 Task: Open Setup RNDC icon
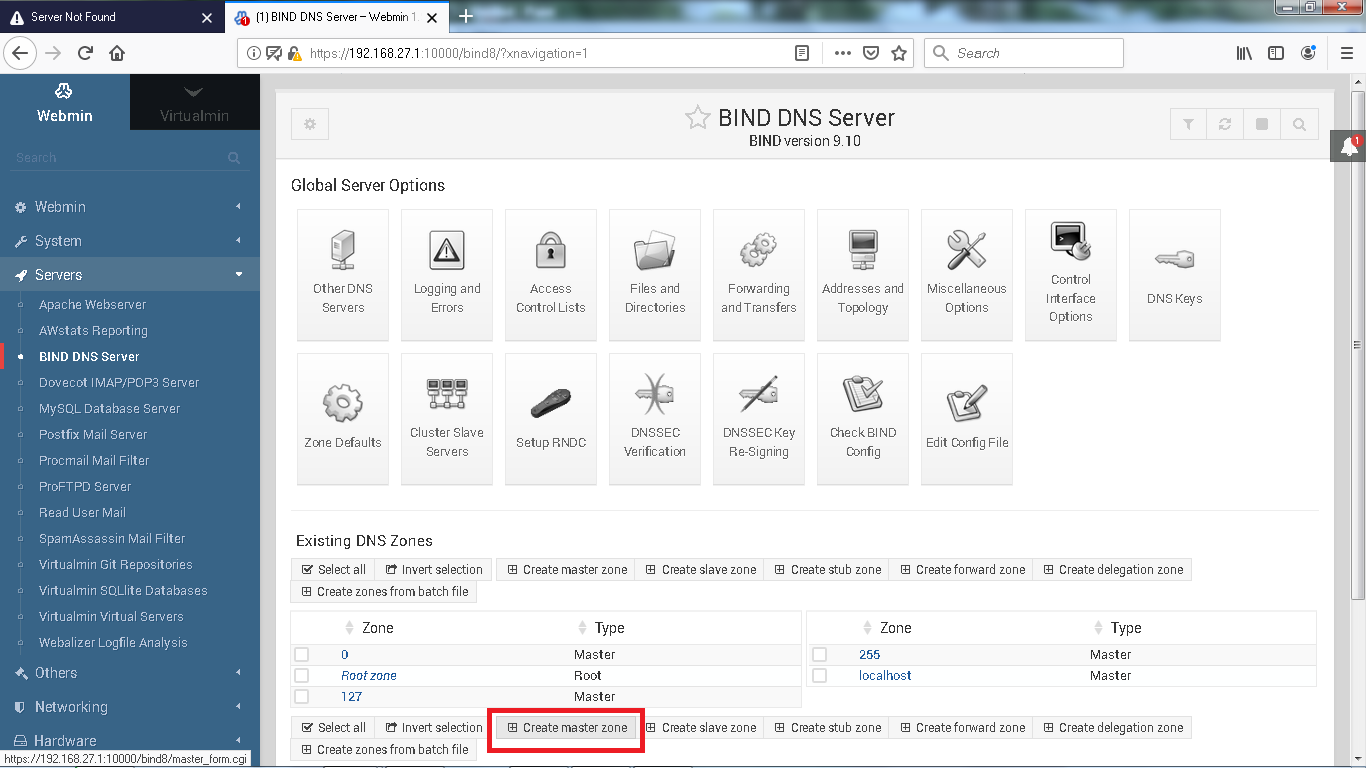pyautogui.click(x=551, y=419)
